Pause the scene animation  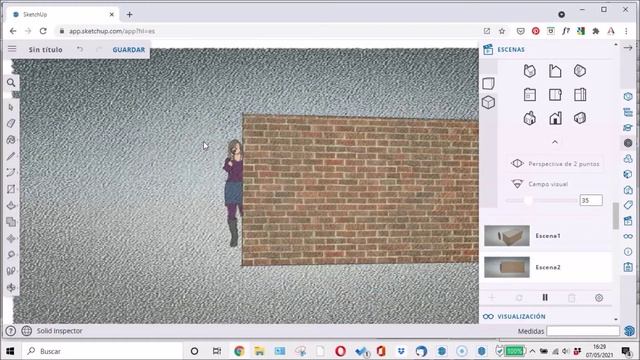point(545,298)
